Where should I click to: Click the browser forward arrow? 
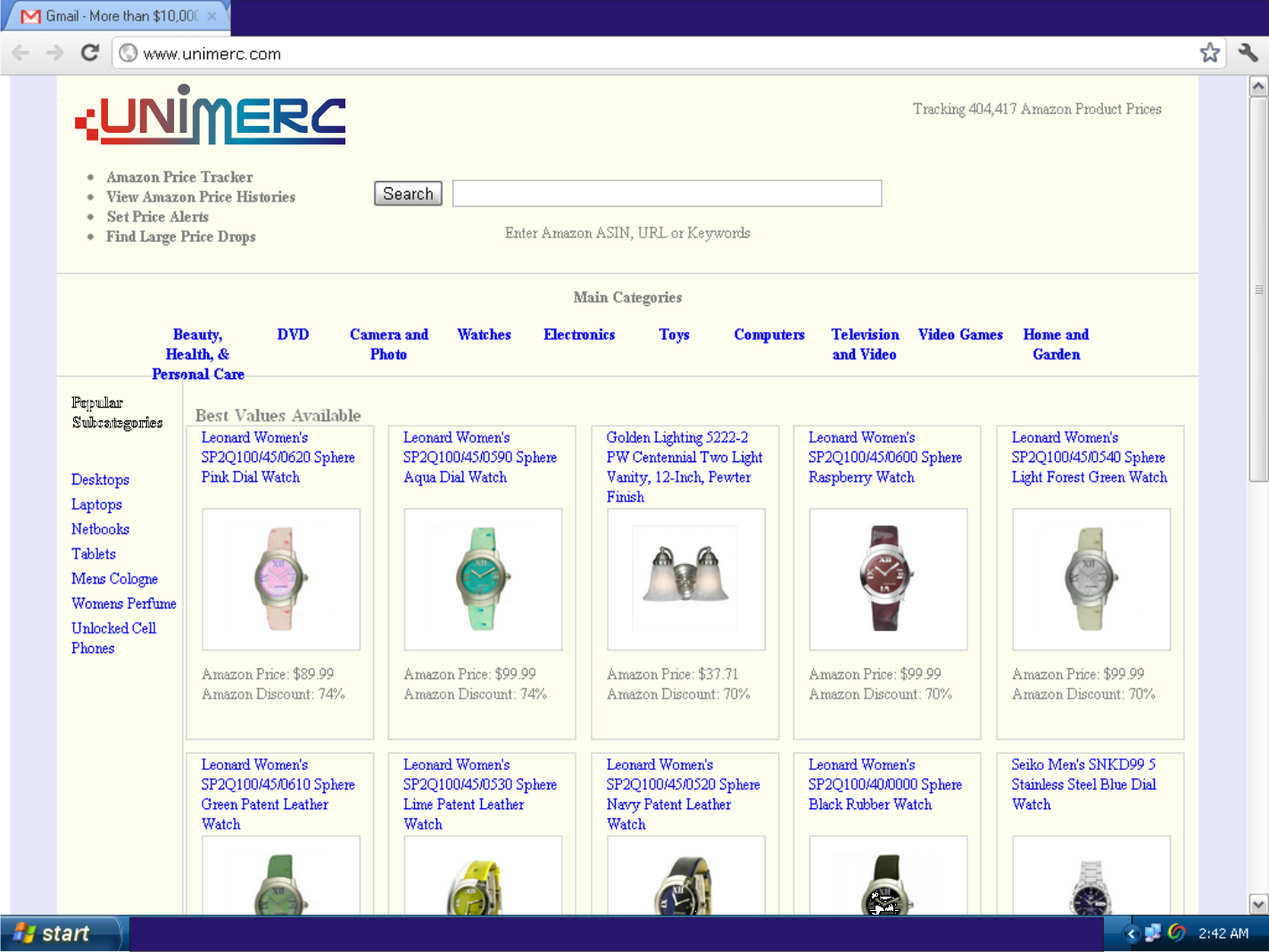(55, 54)
